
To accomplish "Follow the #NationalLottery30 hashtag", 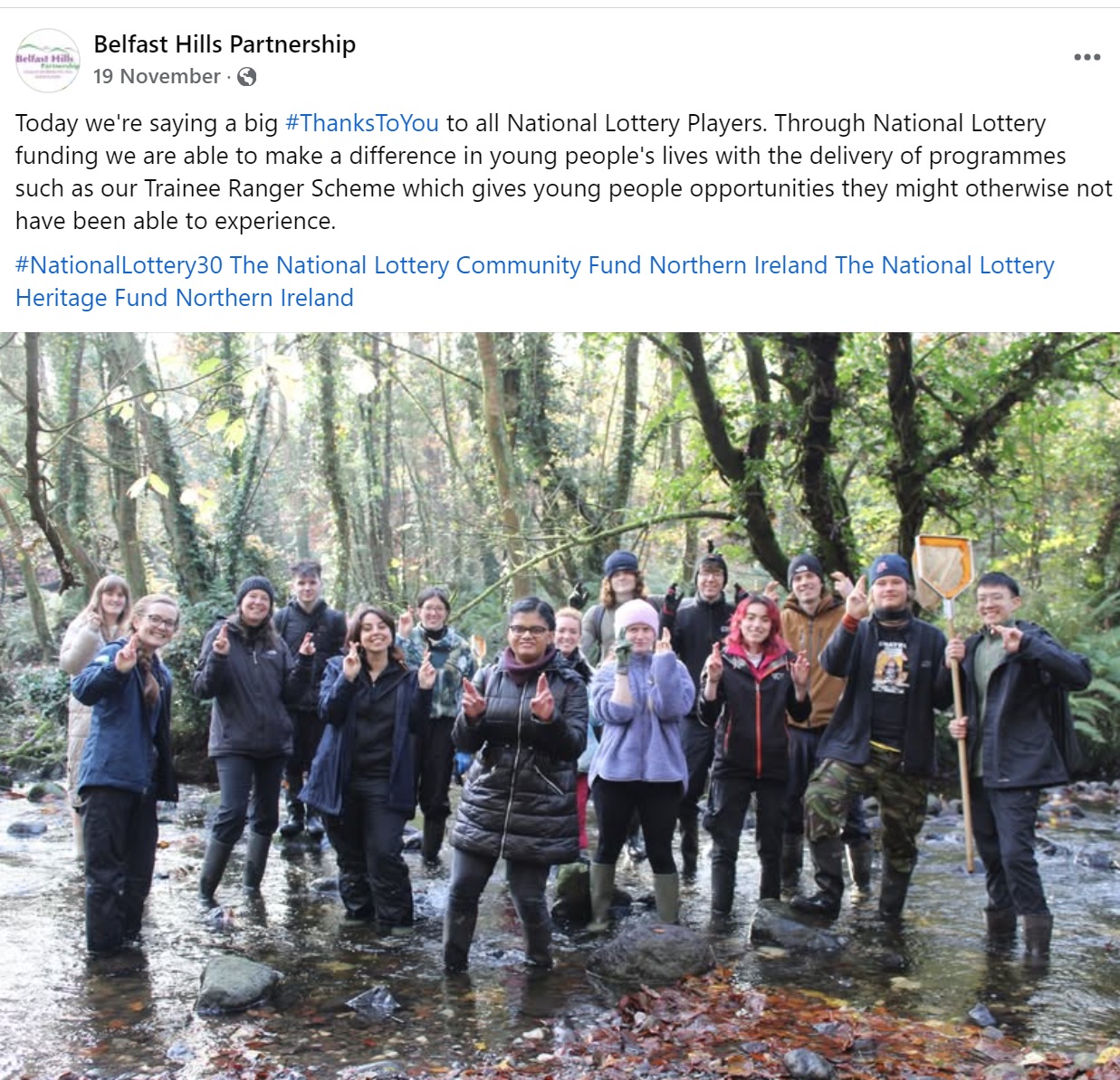I will (119, 265).
